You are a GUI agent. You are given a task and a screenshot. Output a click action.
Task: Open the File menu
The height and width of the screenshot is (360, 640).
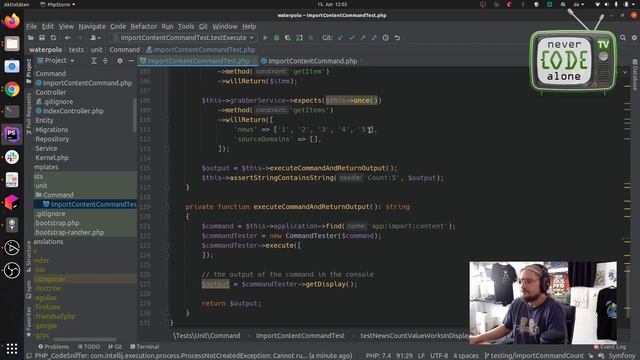click(31, 27)
